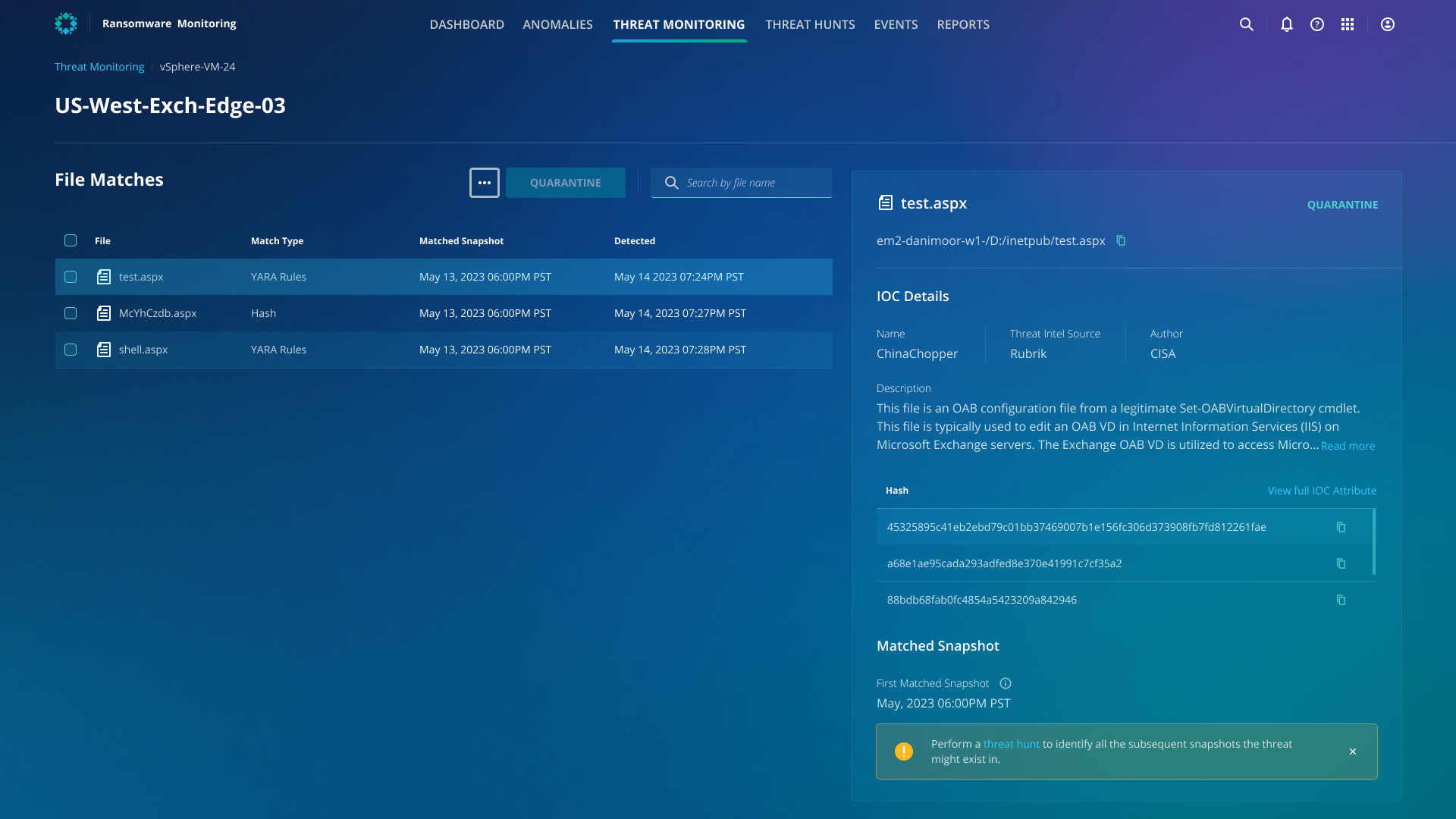
Task: Click the search icon in file name field
Action: [671, 183]
